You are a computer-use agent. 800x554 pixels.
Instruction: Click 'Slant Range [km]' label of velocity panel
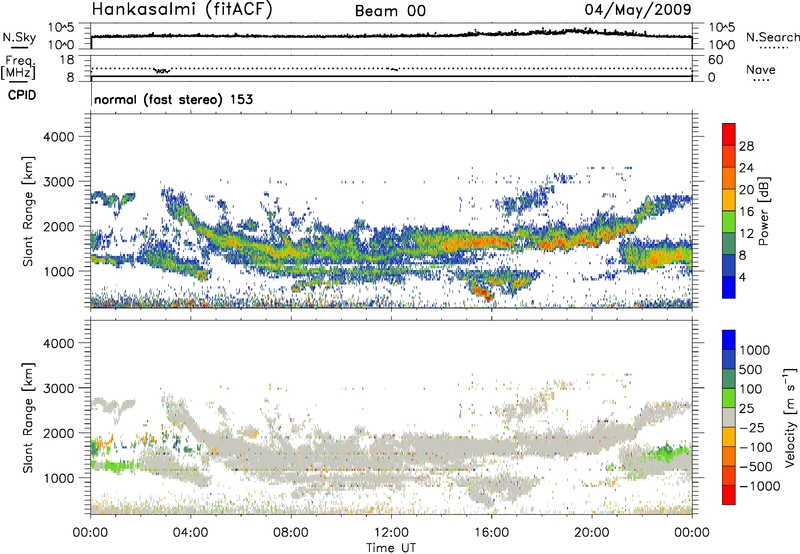pos(28,417)
